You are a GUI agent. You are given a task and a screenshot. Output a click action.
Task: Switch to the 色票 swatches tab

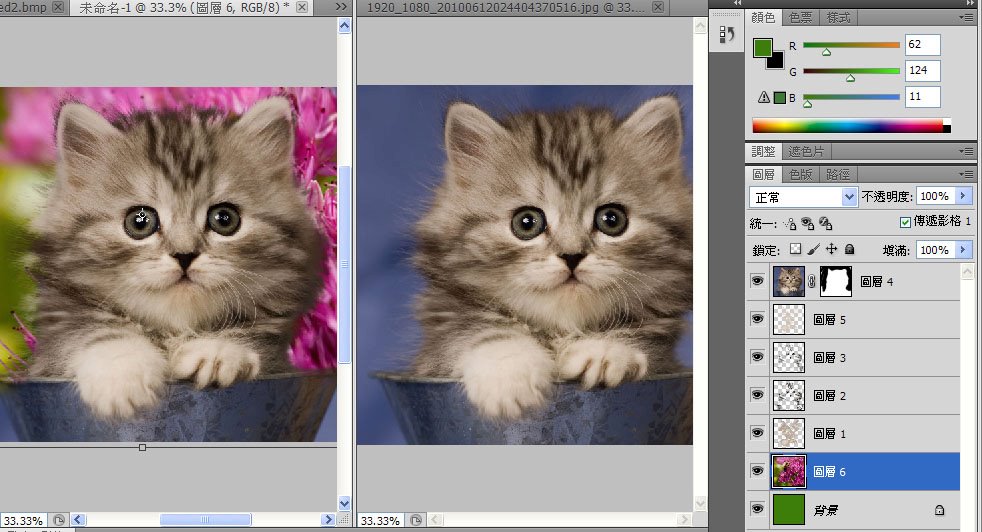click(x=800, y=18)
